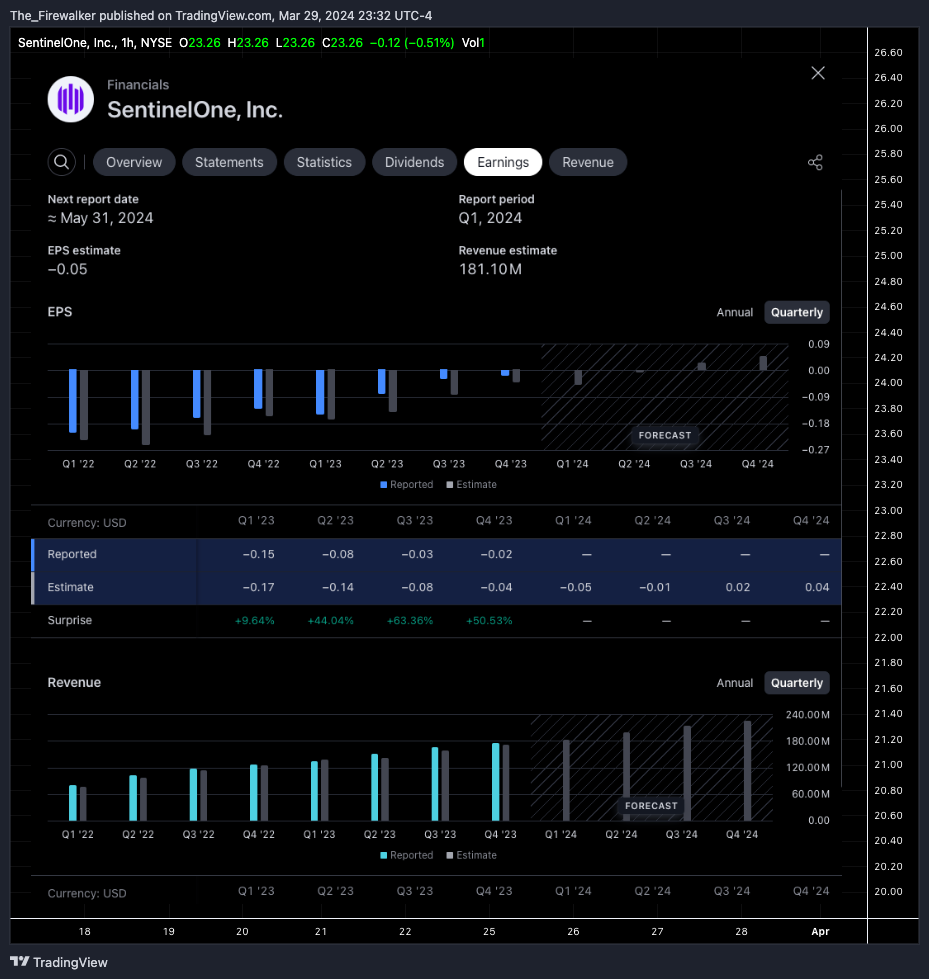
Task: Click the Q4 '23 reported value −0.02
Action: pos(496,554)
